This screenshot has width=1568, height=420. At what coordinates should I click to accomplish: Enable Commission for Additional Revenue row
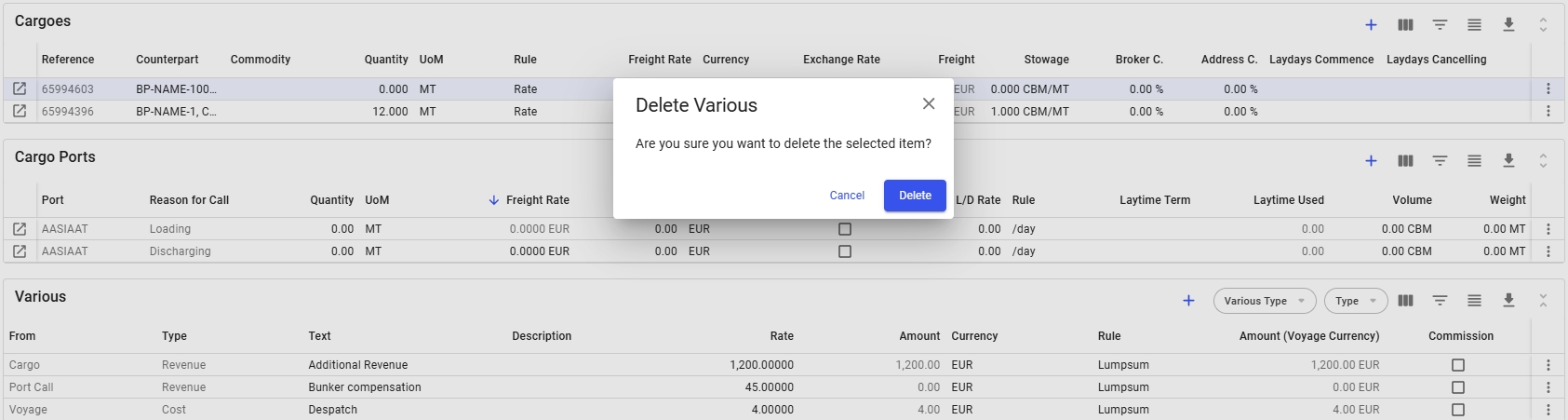(1458, 365)
